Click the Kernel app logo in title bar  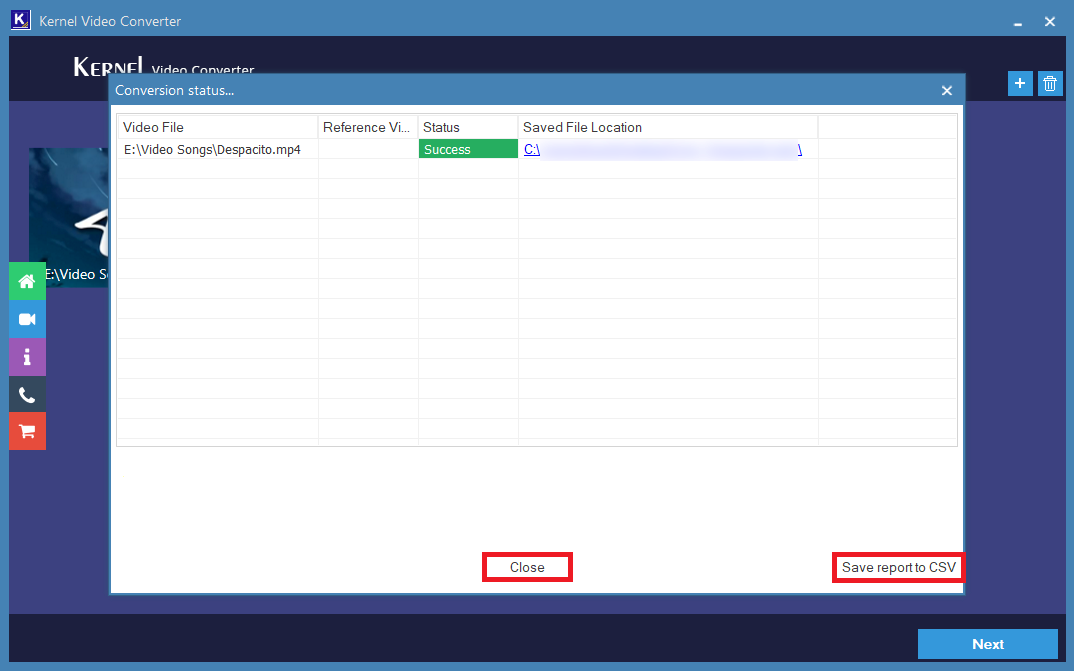point(21,20)
